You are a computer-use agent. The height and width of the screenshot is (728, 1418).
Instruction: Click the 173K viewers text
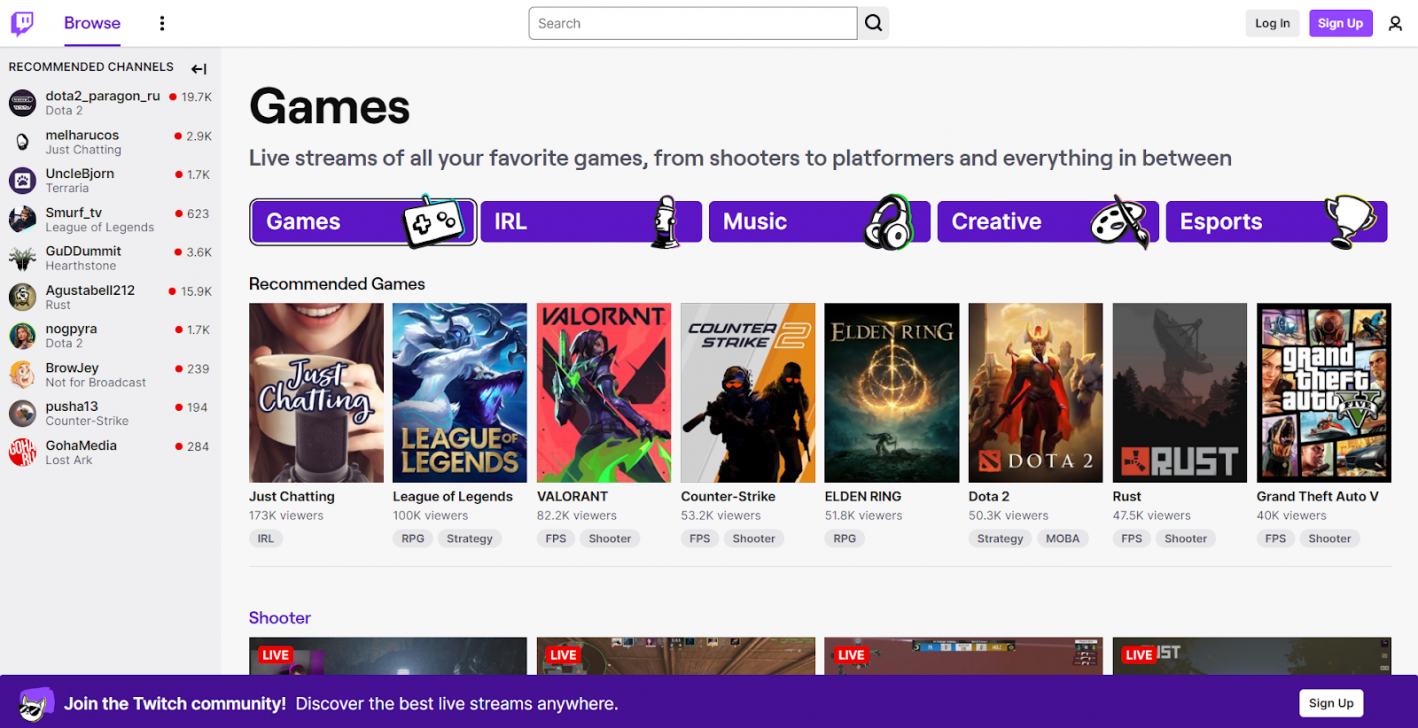(x=286, y=516)
